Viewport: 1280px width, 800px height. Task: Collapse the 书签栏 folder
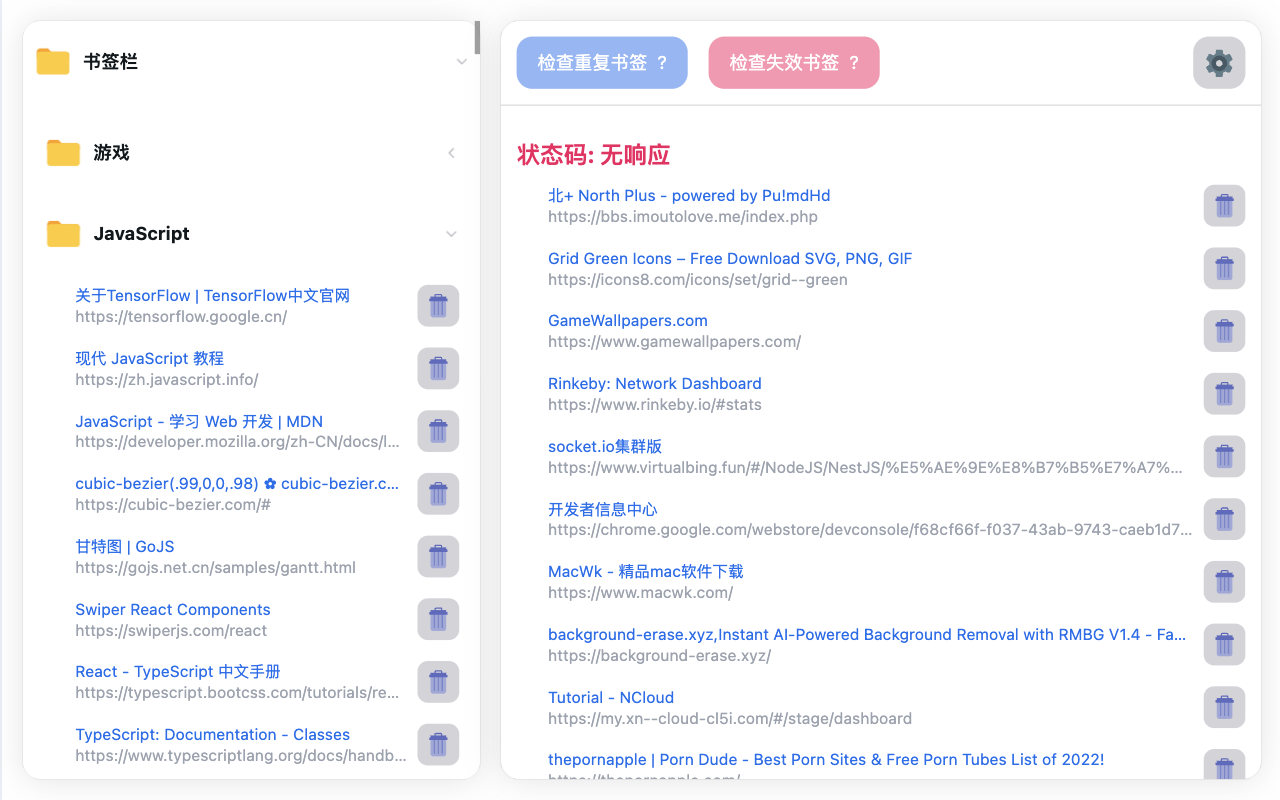pos(461,61)
